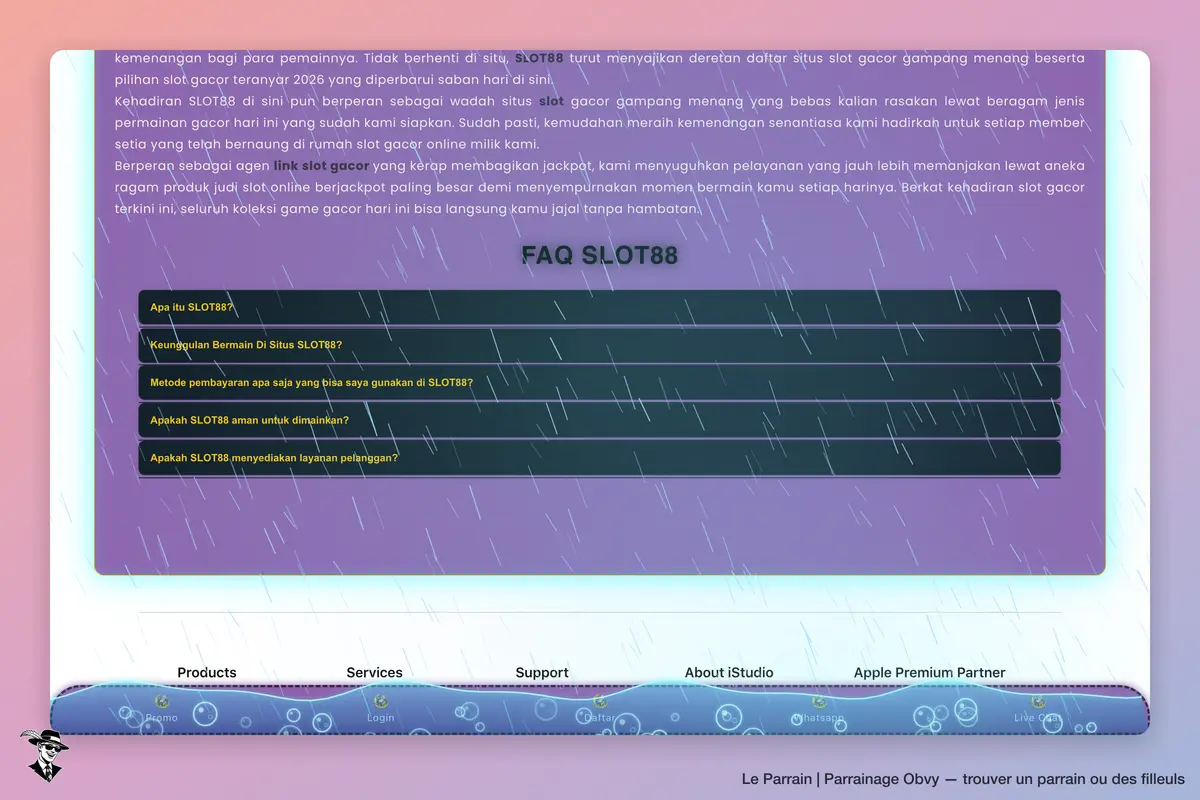Click the "FAQ SLOT88" heading
The width and height of the screenshot is (1200, 800).
point(600,255)
